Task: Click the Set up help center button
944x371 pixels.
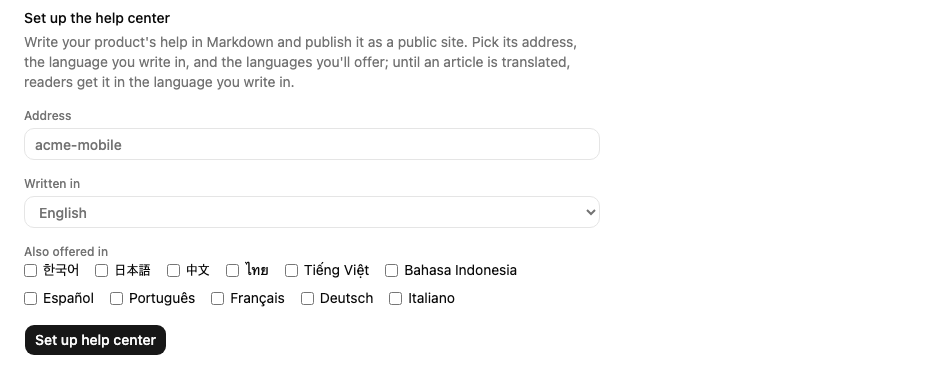Action: click(95, 340)
